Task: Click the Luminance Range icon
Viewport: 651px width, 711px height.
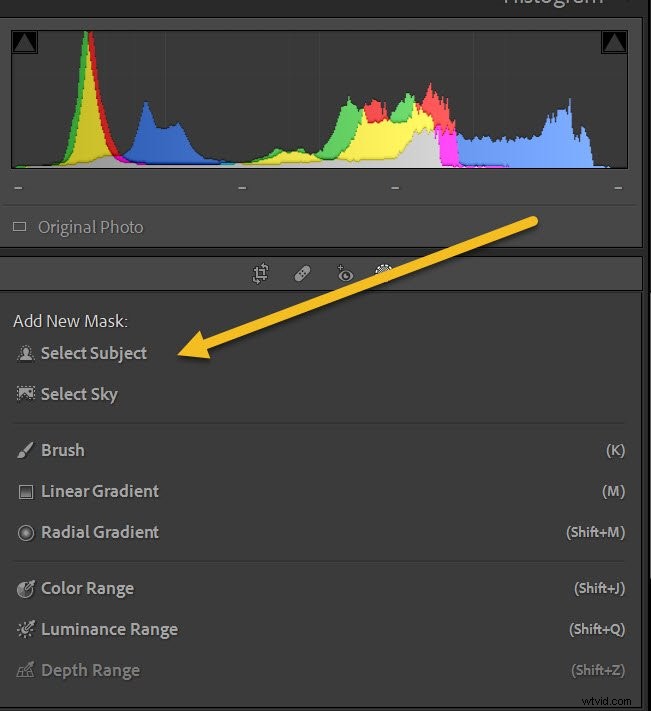Action: (x=25, y=629)
